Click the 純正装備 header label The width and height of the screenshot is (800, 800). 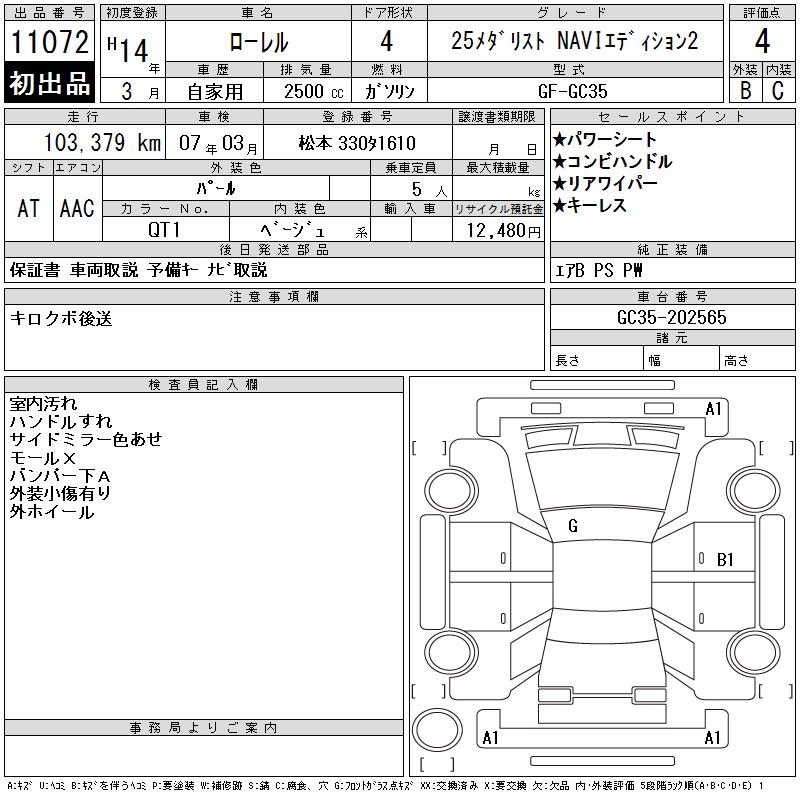[x=672, y=249]
